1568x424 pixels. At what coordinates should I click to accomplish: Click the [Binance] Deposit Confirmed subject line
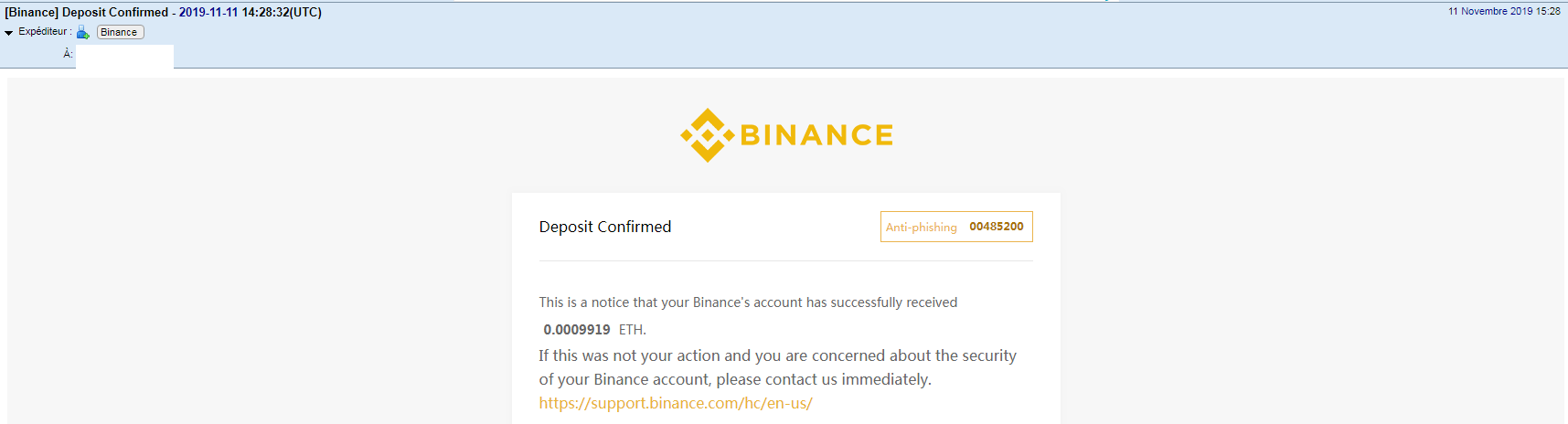87,13
